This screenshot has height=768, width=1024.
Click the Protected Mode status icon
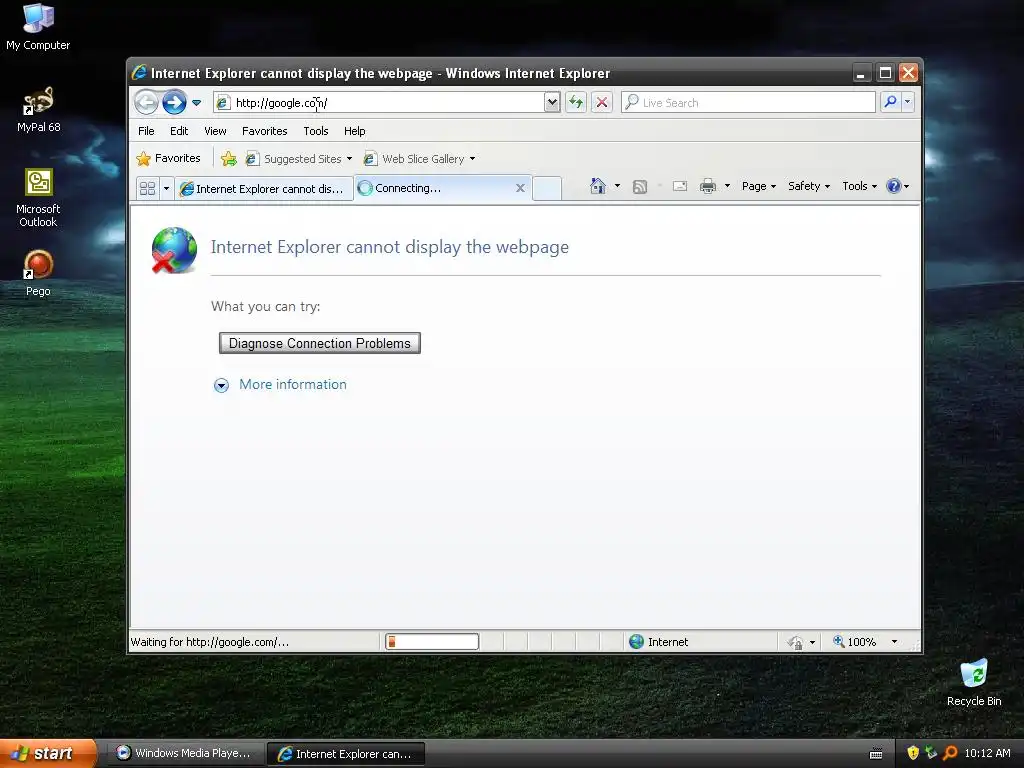click(x=795, y=642)
